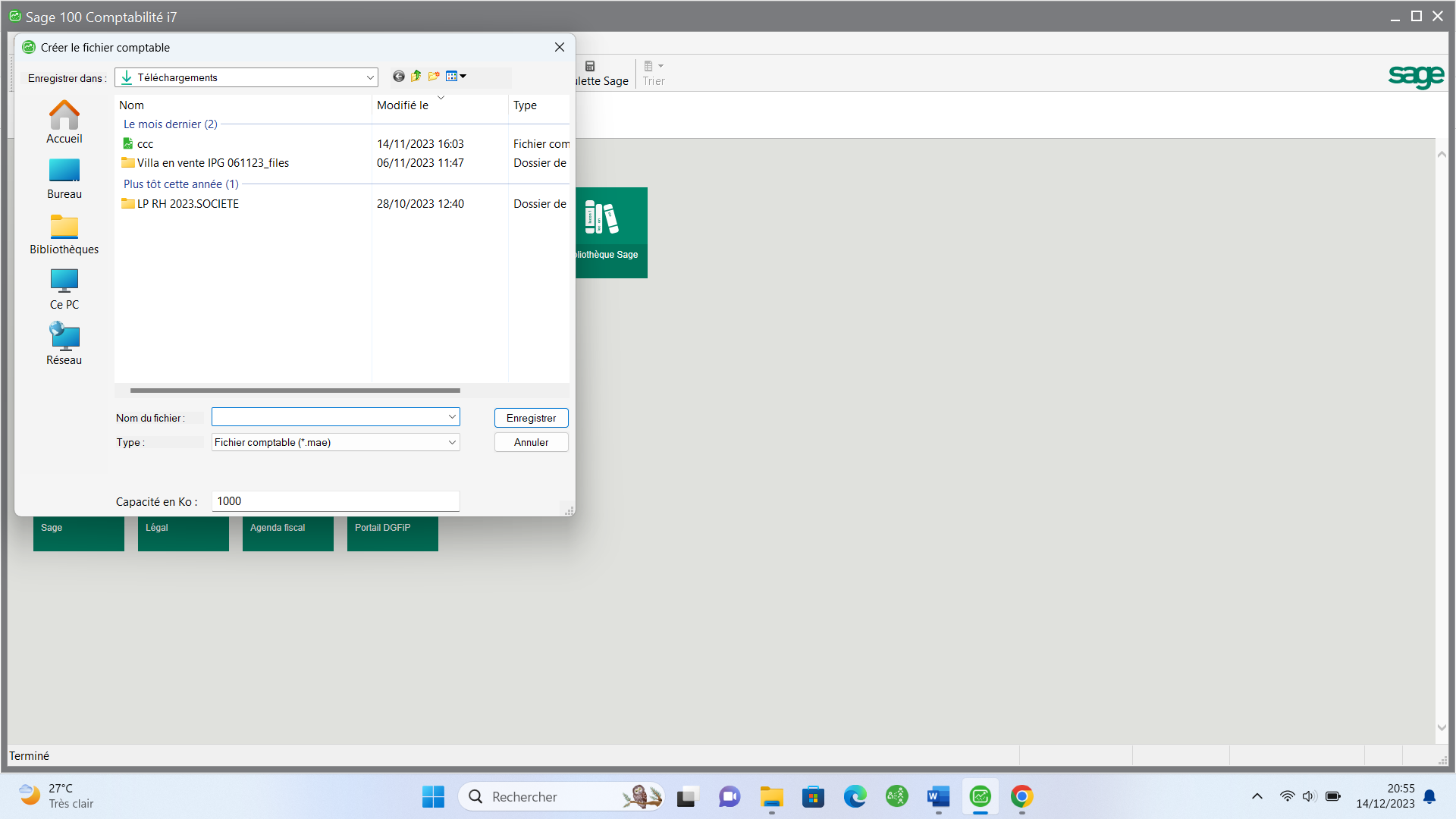Click the Rechercher taskbar search box

coord(562,796)
